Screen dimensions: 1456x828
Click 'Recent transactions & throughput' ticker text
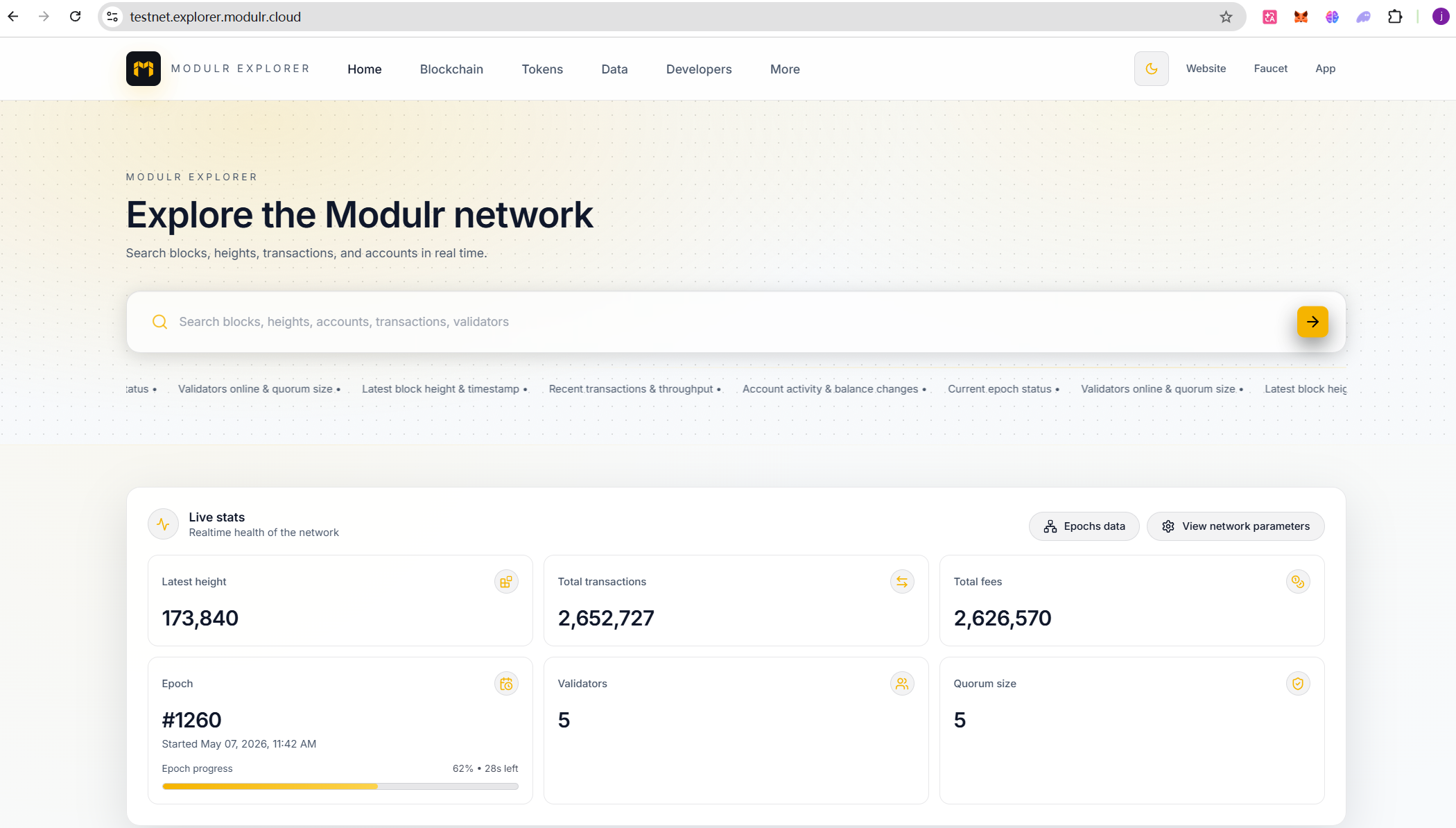point(631,389)
